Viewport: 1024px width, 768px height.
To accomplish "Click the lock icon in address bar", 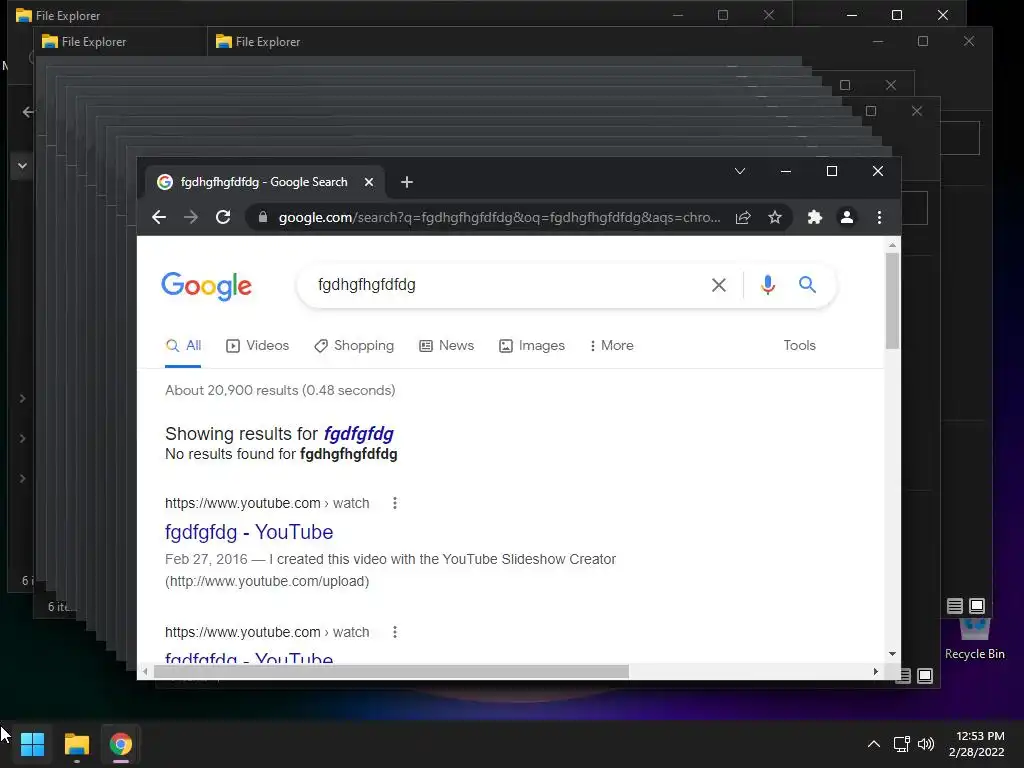I will point(263,217).
